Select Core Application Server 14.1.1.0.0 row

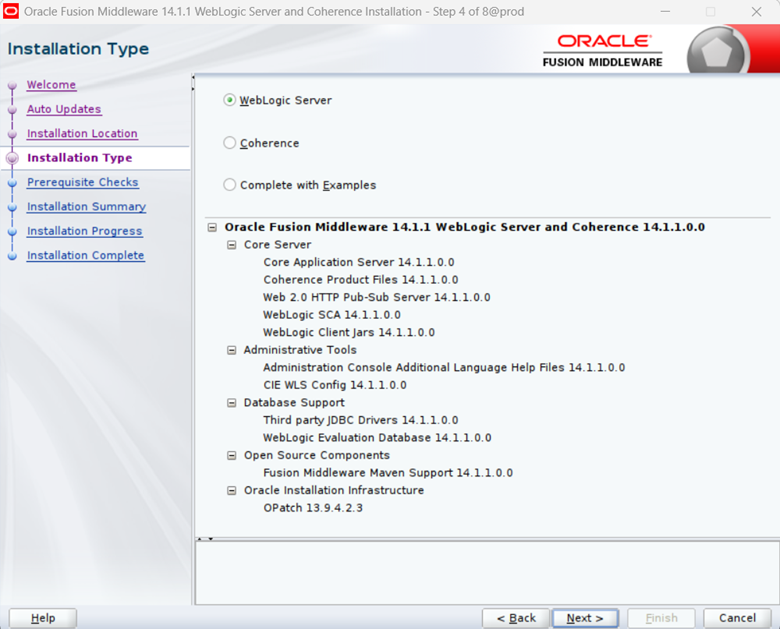[x=359, y=262]
